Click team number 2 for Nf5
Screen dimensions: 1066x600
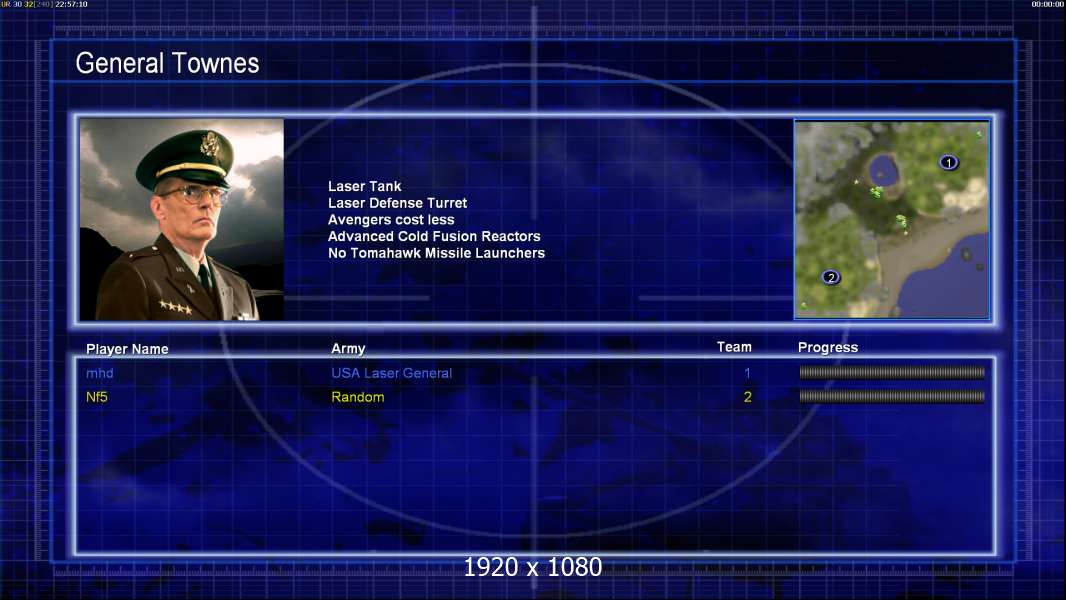747,397
